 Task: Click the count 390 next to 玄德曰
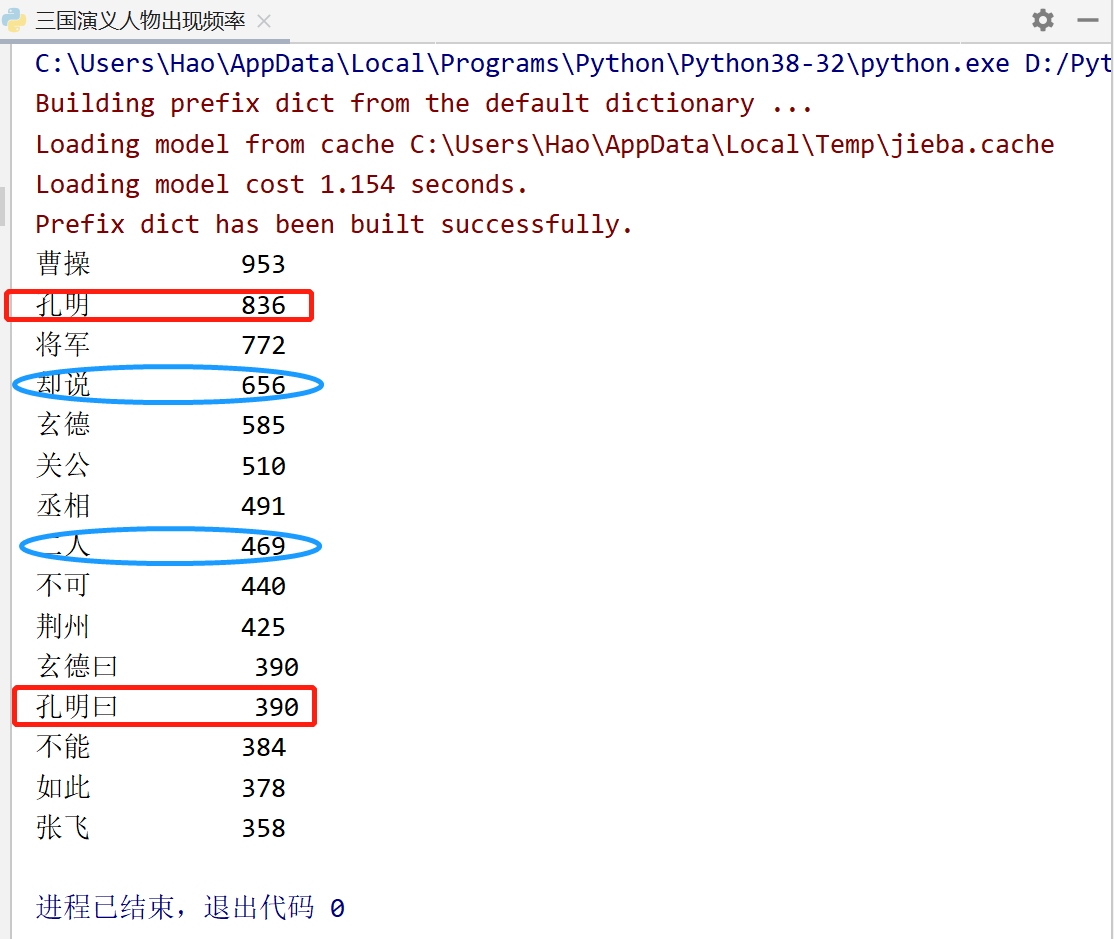[x=276, y=667]
